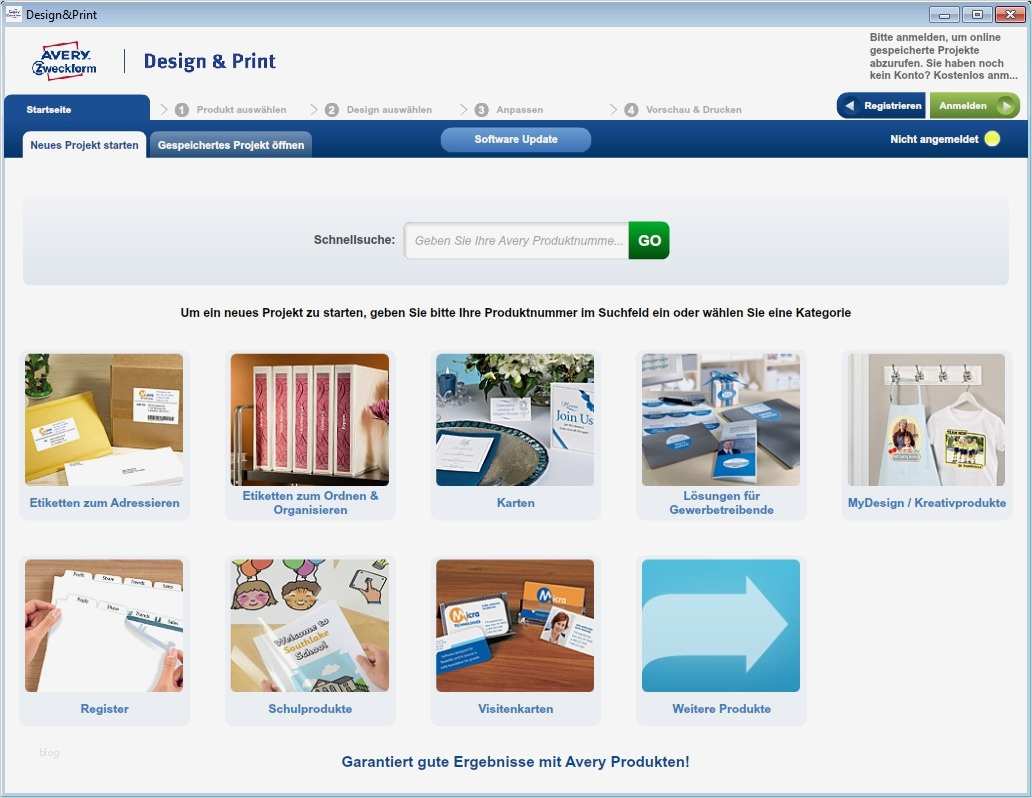Start the Software Update
This screenshot has height=798, width=1032.
click(516, 139)
